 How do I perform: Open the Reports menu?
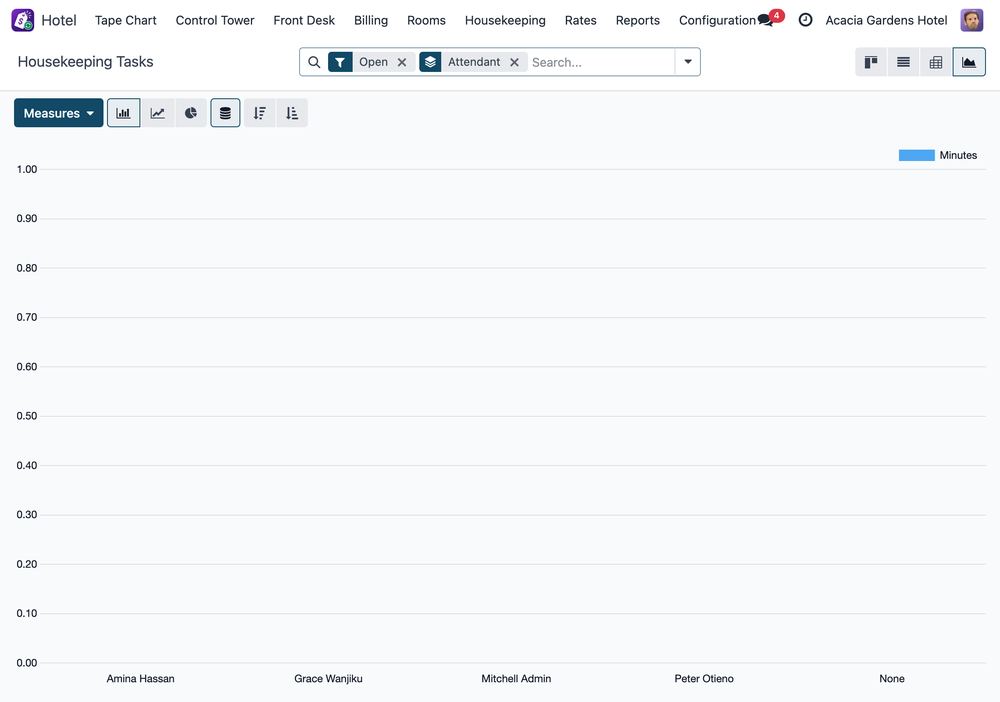click(638, 20)
